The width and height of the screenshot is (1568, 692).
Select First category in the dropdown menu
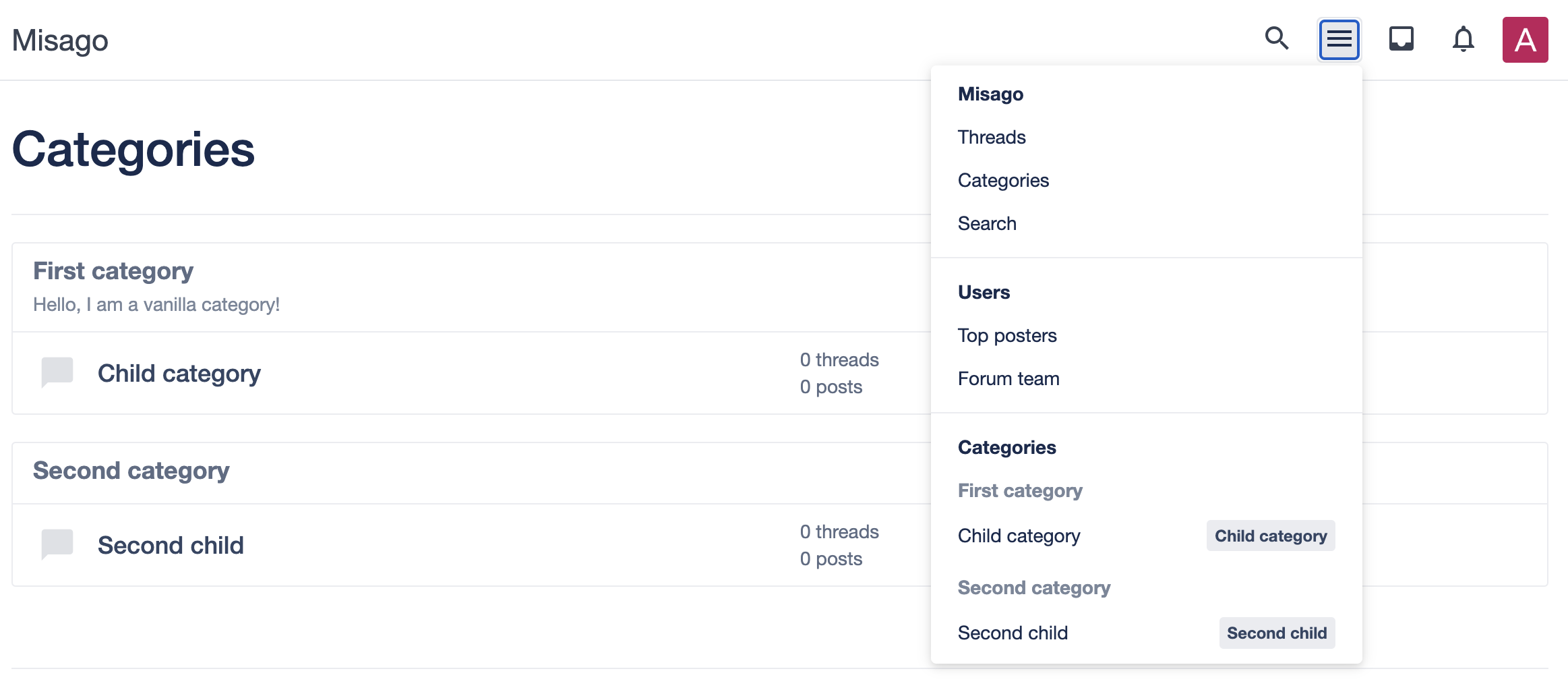(1020, 491)
